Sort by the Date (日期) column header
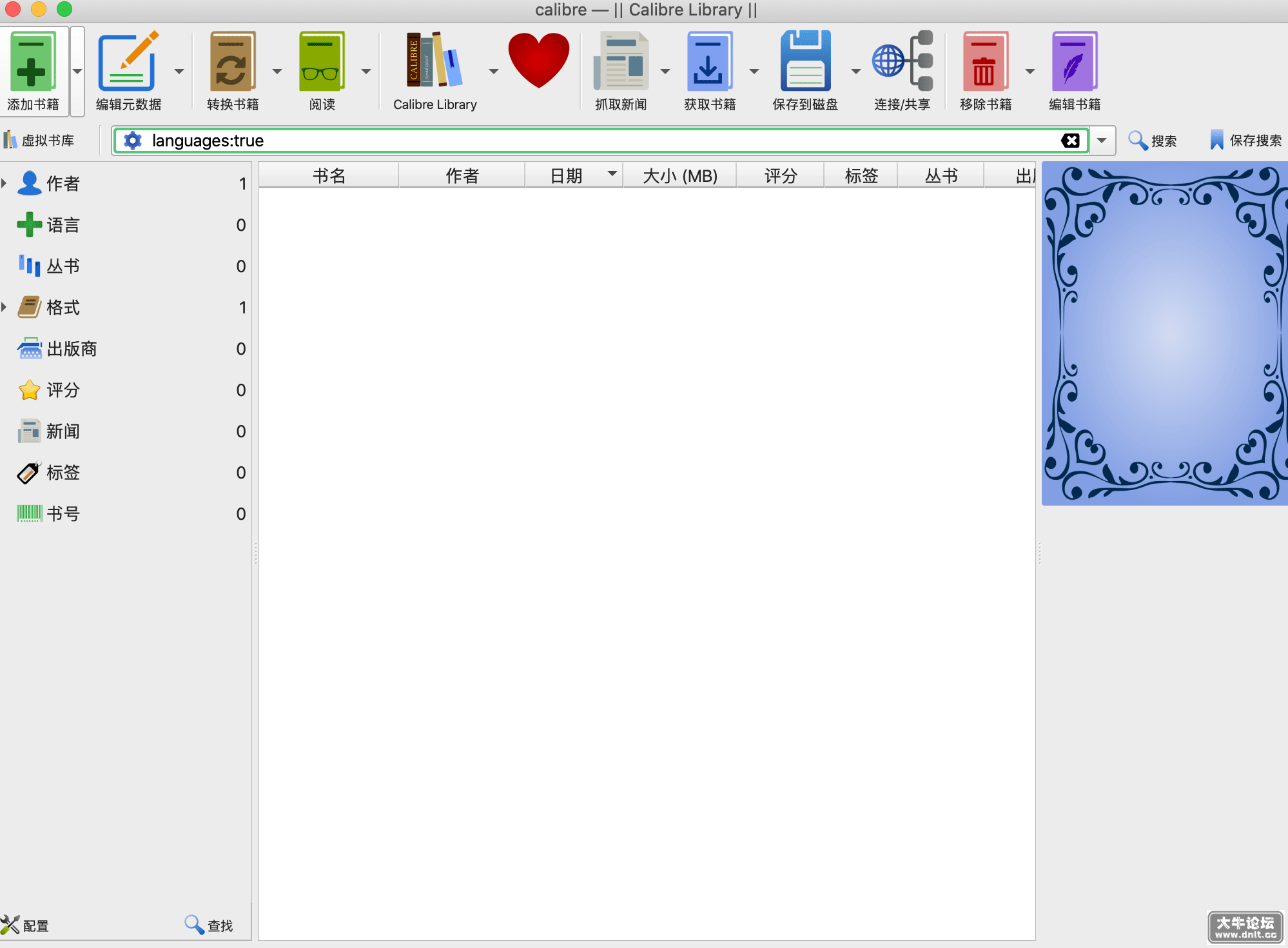1288x948 pixels. tap(574, 175)
